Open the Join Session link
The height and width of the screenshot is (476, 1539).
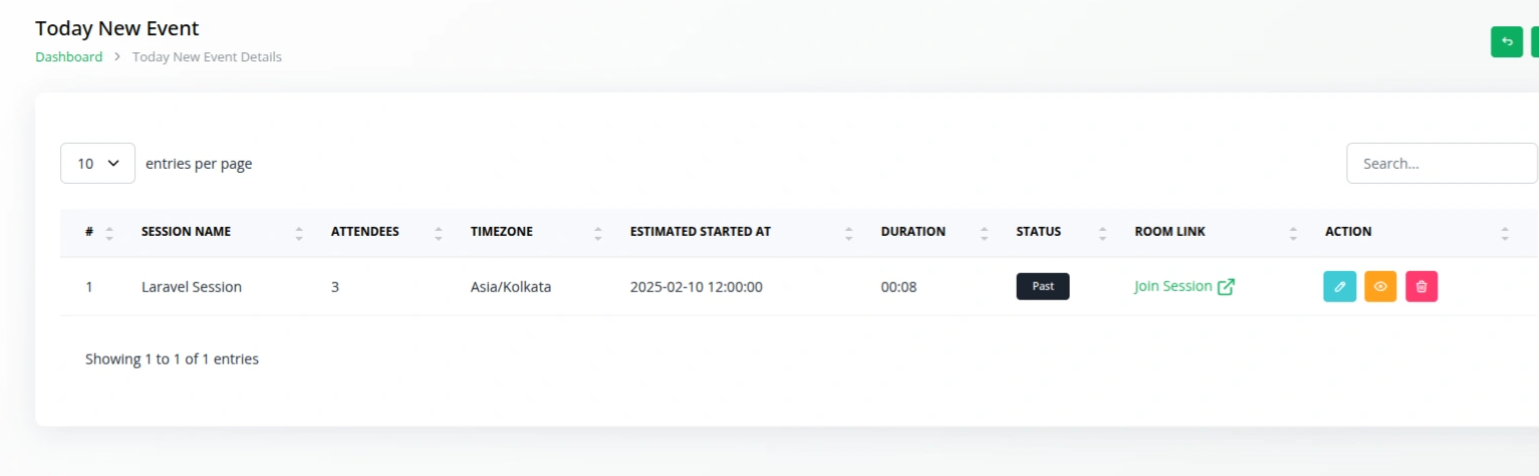point(1173,286)
